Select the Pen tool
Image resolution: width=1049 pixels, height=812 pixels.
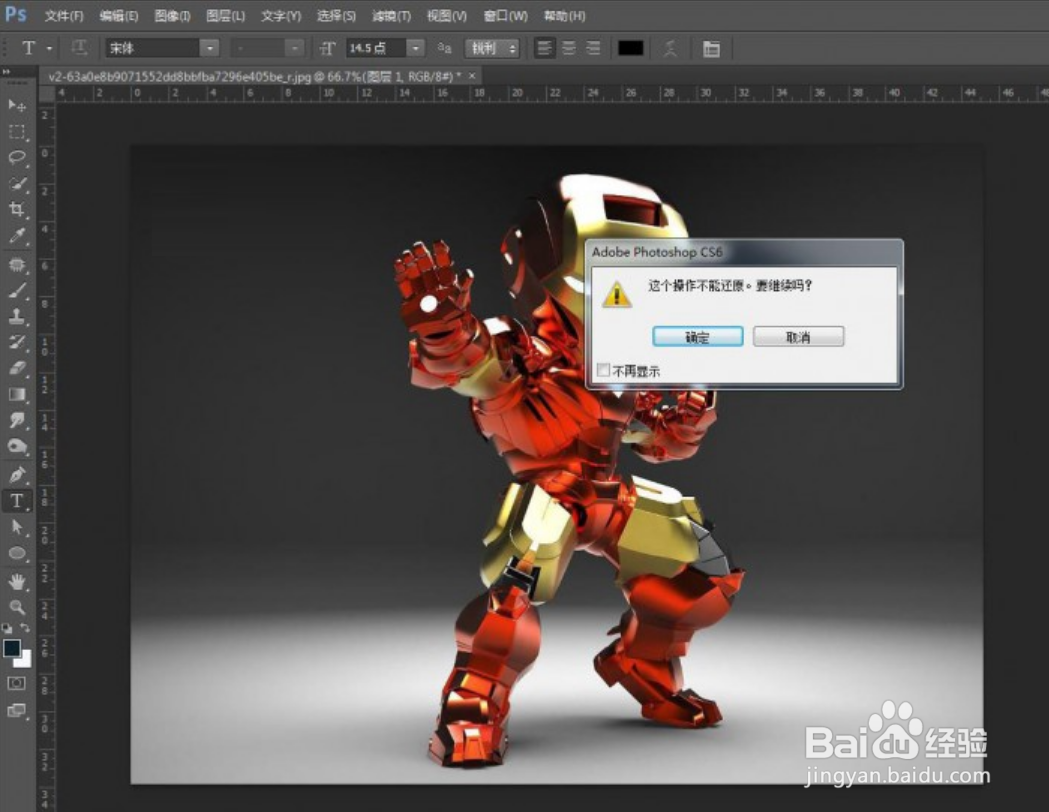pos(17,475)
